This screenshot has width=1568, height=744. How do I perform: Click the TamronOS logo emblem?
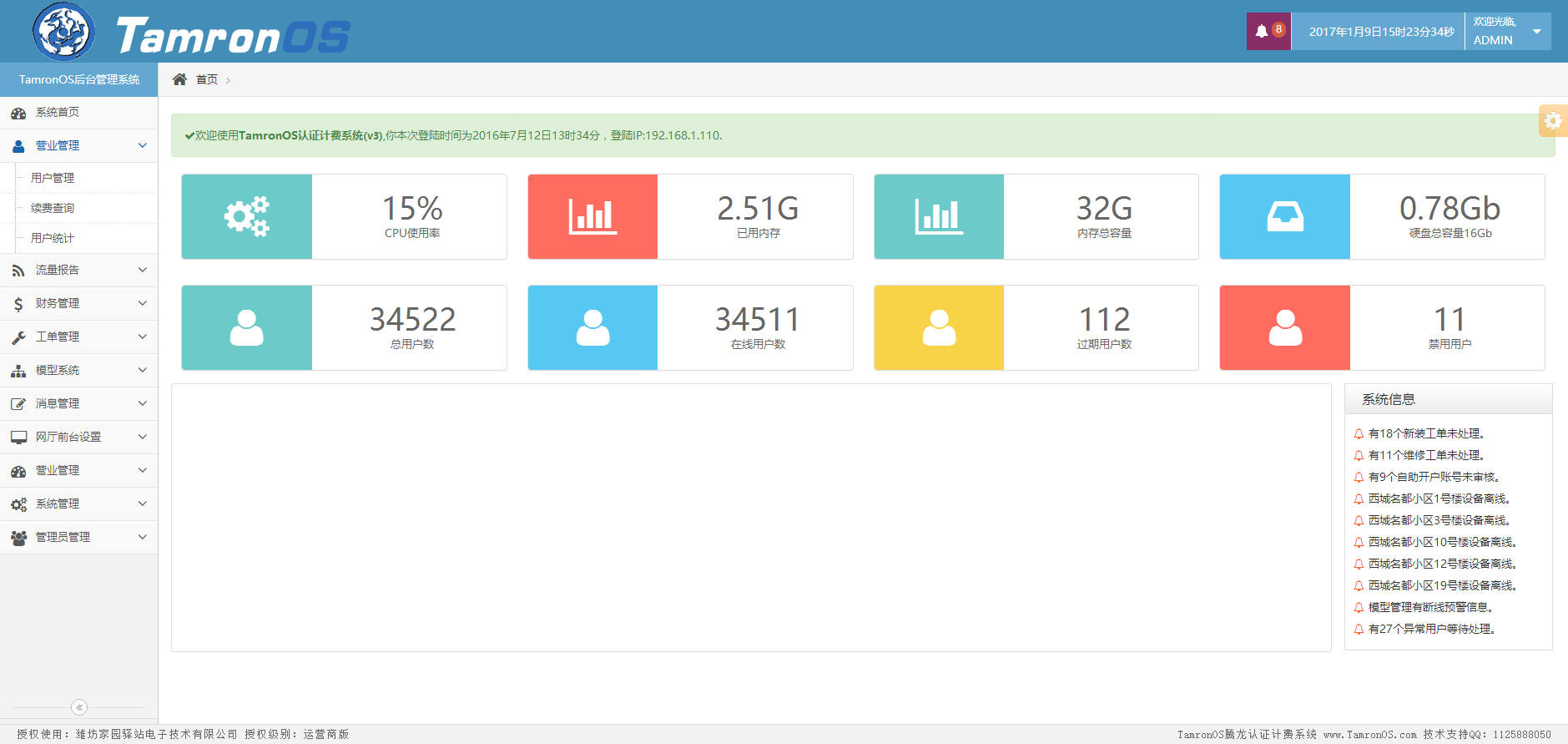click(x=63, y=32)
